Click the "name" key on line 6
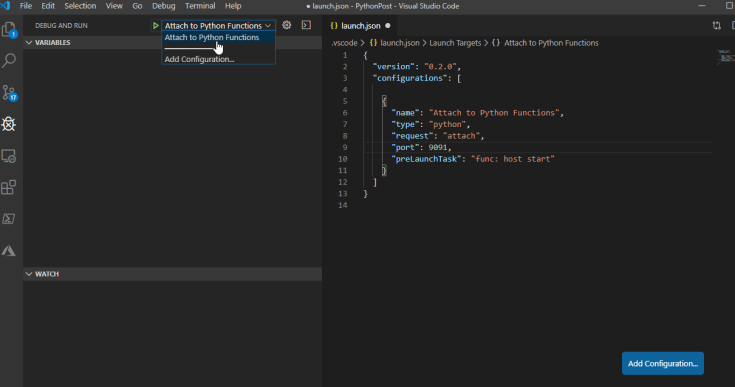735x387 pixels. (x=405, y=113)
